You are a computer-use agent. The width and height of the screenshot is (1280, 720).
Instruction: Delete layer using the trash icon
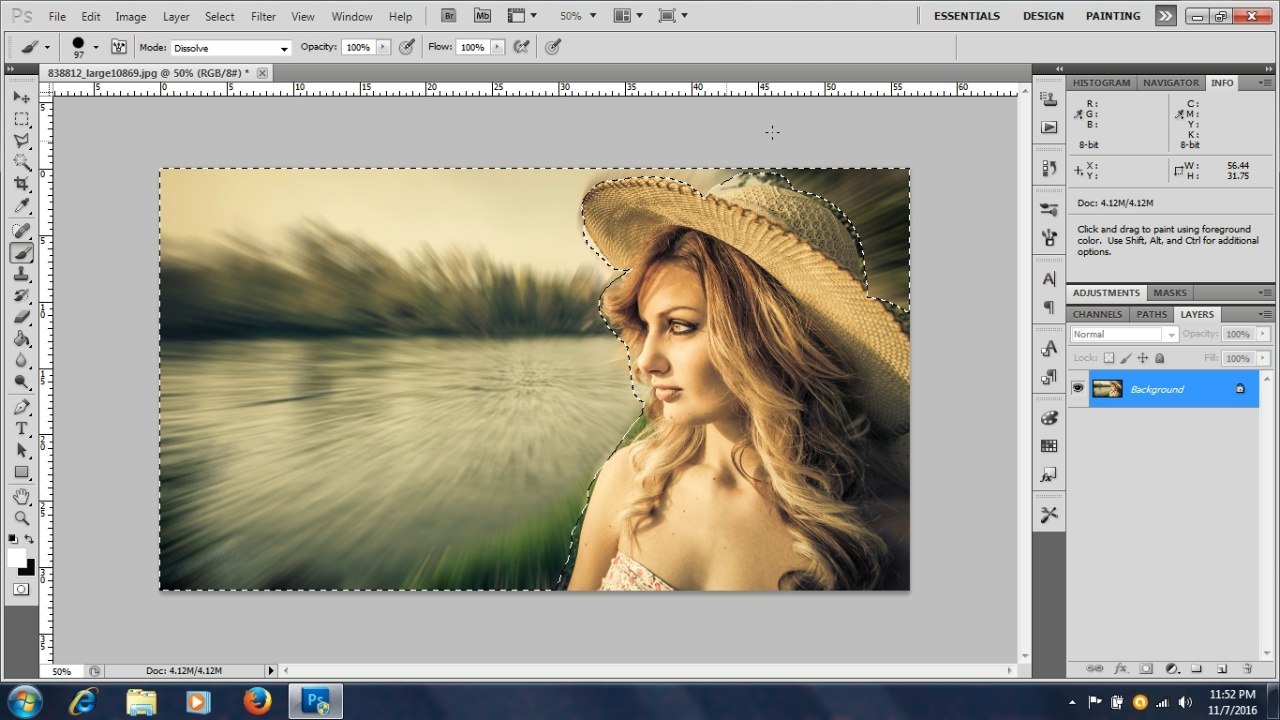[1247, 669]
